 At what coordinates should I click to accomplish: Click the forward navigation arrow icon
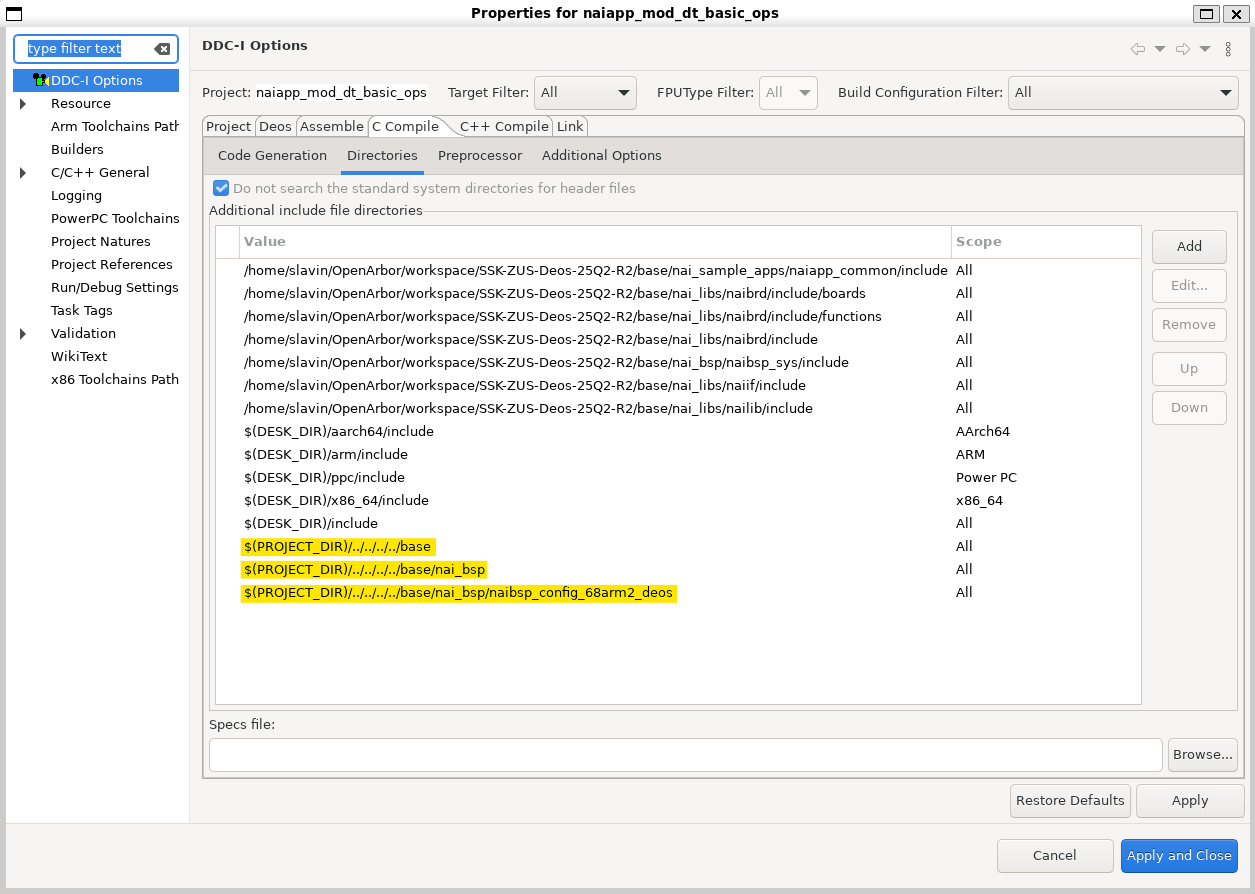(1182, 49)
